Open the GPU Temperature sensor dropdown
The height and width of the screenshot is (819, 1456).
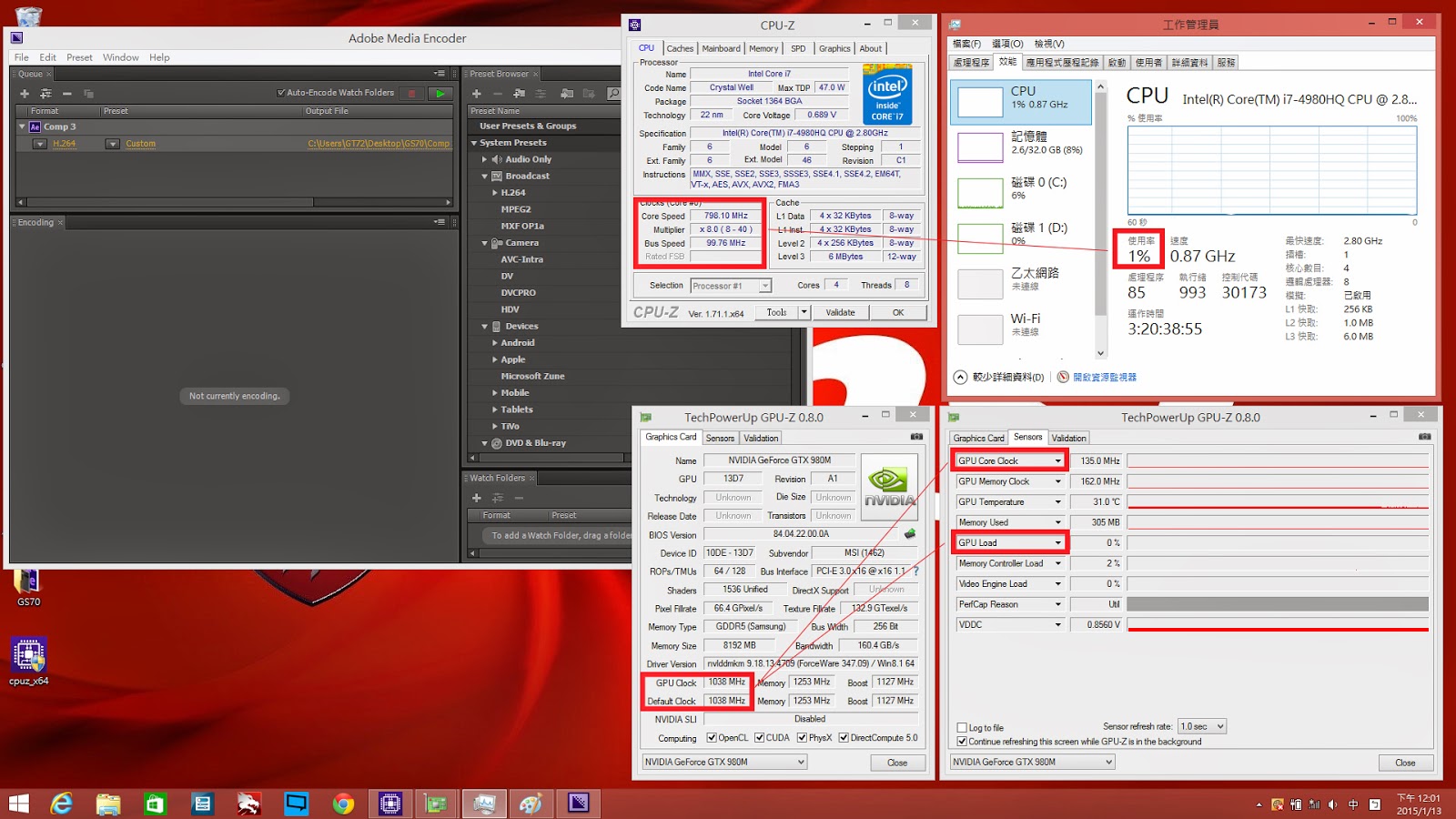click(x=1057, y=502)
